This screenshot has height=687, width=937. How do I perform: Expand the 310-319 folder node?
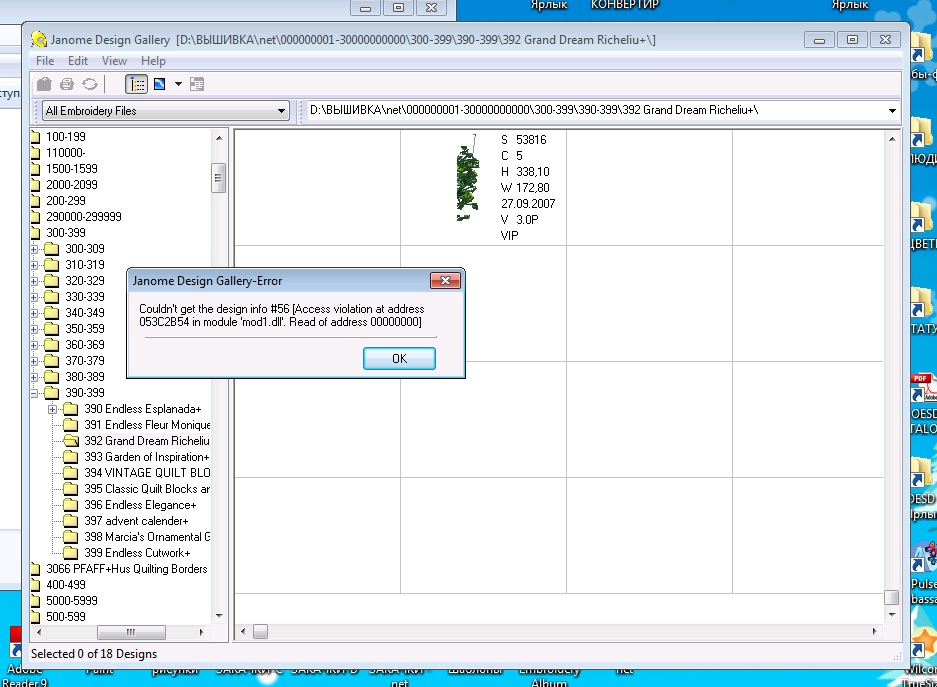coord(34,265)
